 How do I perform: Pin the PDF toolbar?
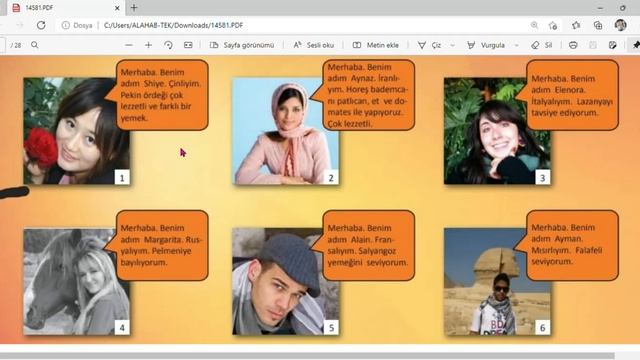[x=636, y=45]
